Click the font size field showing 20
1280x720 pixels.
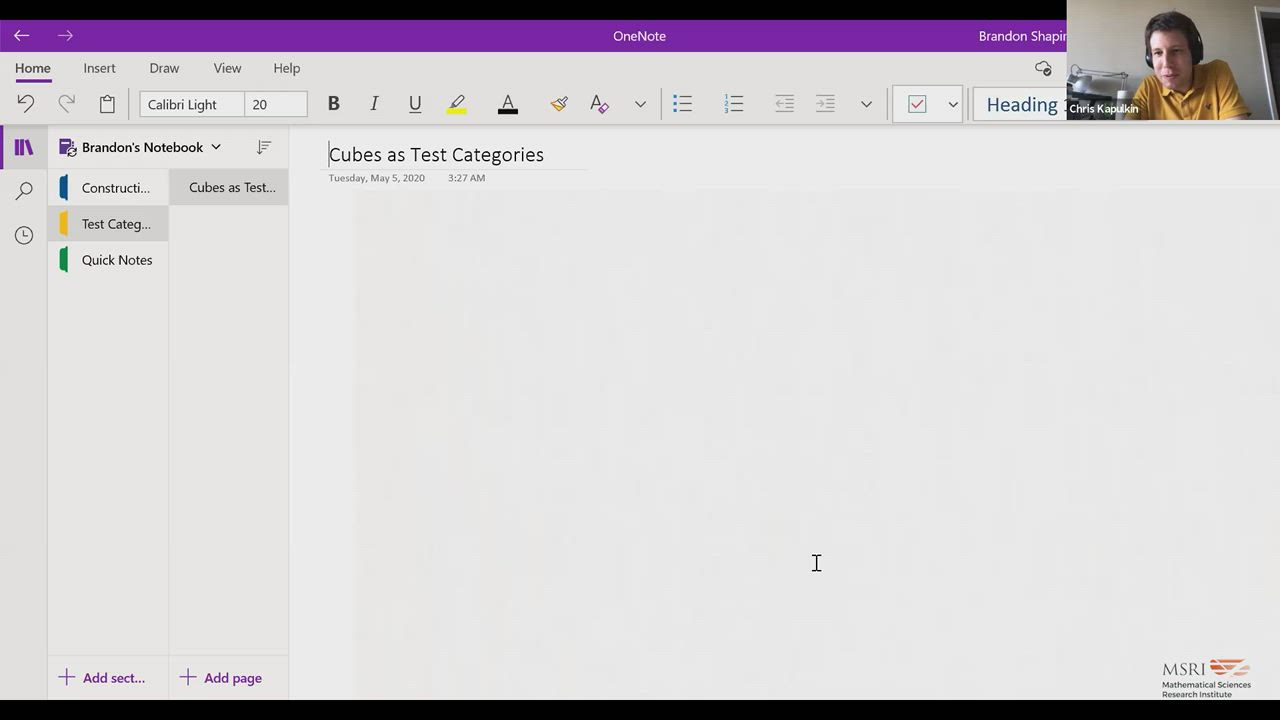click(x=276, y=104)
